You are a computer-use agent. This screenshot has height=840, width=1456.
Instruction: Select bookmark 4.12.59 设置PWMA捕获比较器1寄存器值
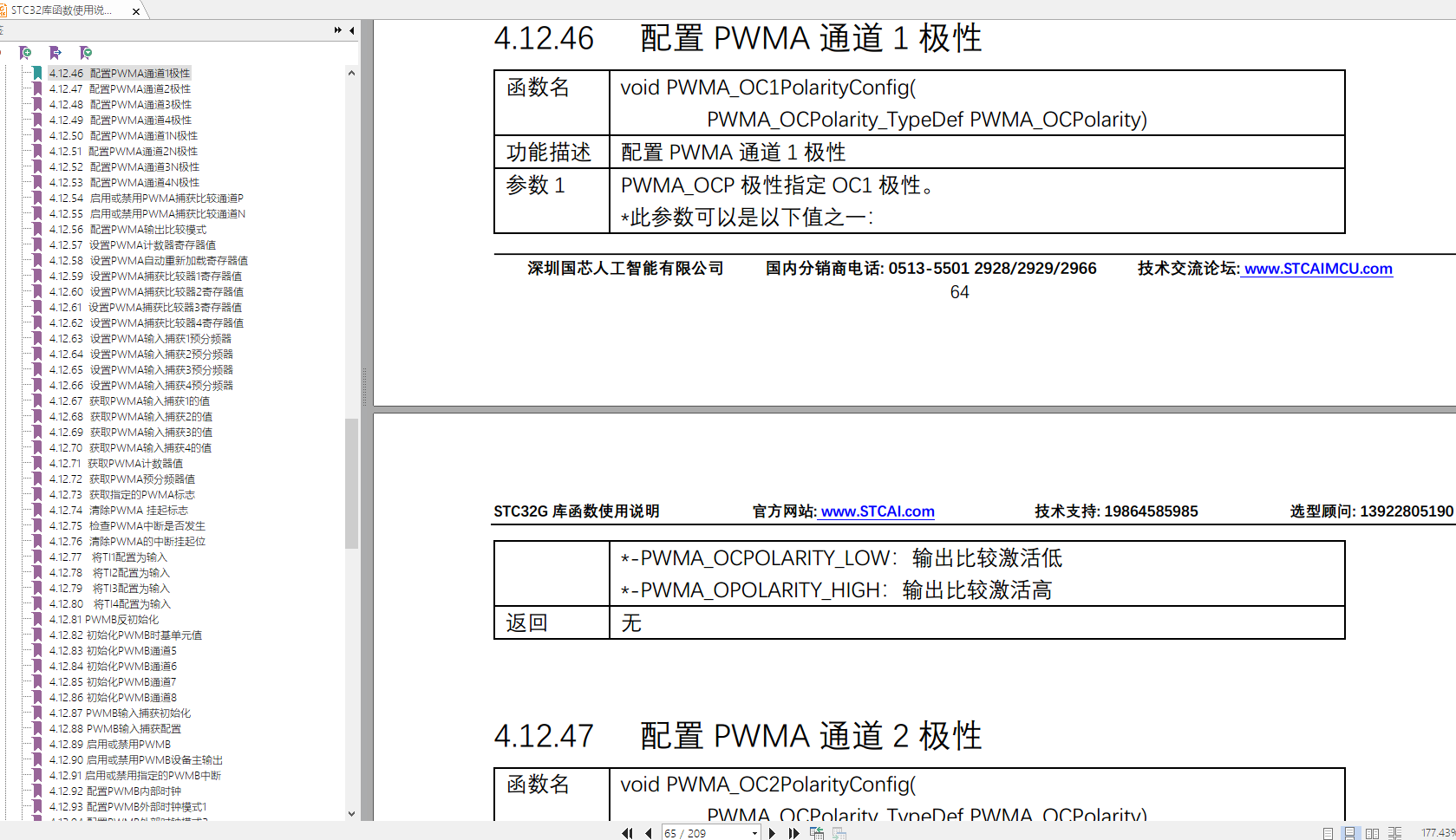click(x=146, y=277)
